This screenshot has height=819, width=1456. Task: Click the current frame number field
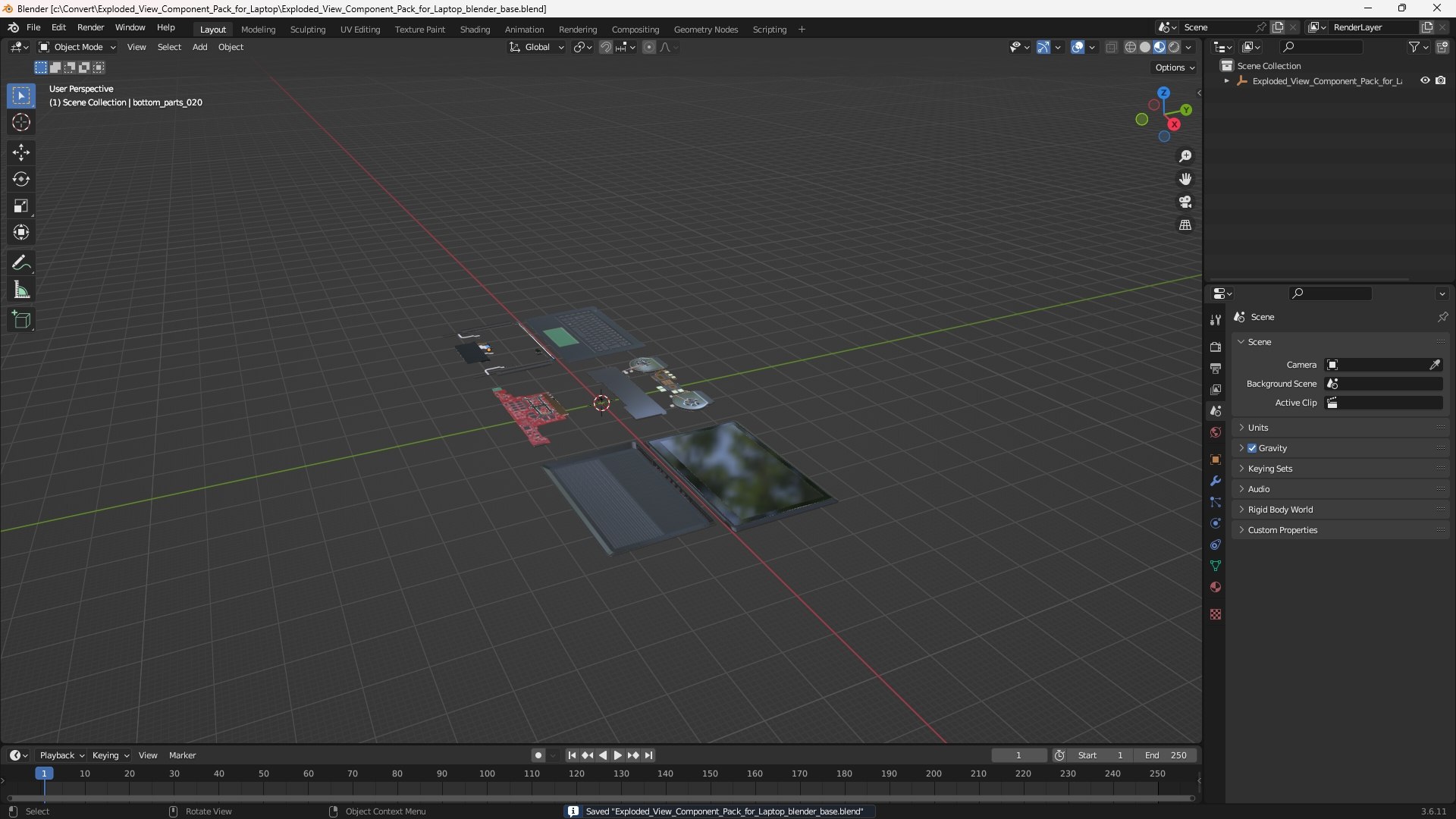pyautogui.click(x=1018, y=755)
